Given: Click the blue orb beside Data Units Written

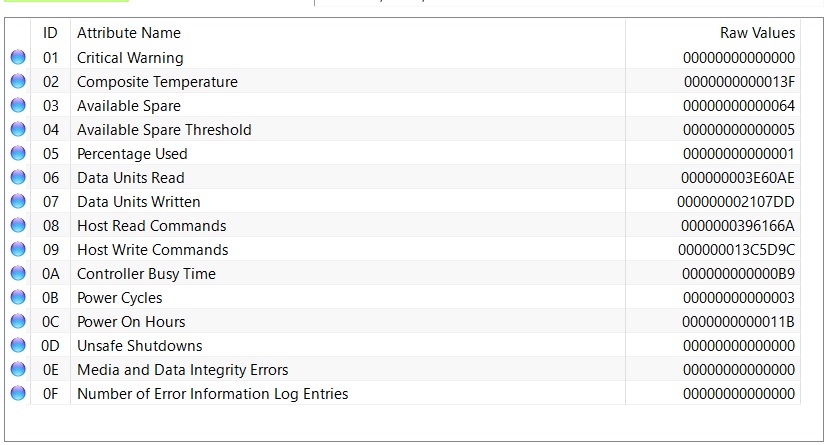Looking at the screenshot, I should point(18,202).
